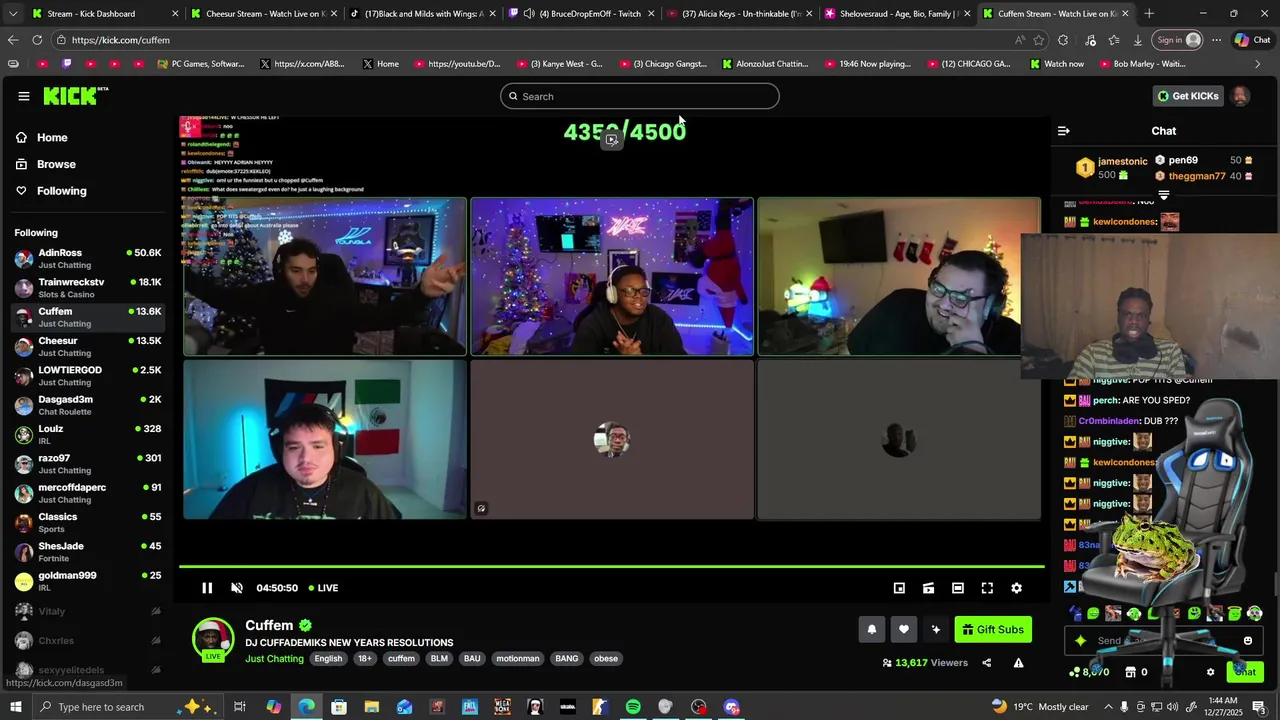Open browser downloads icon
1280x720 pixels.
pos(1138,40)
